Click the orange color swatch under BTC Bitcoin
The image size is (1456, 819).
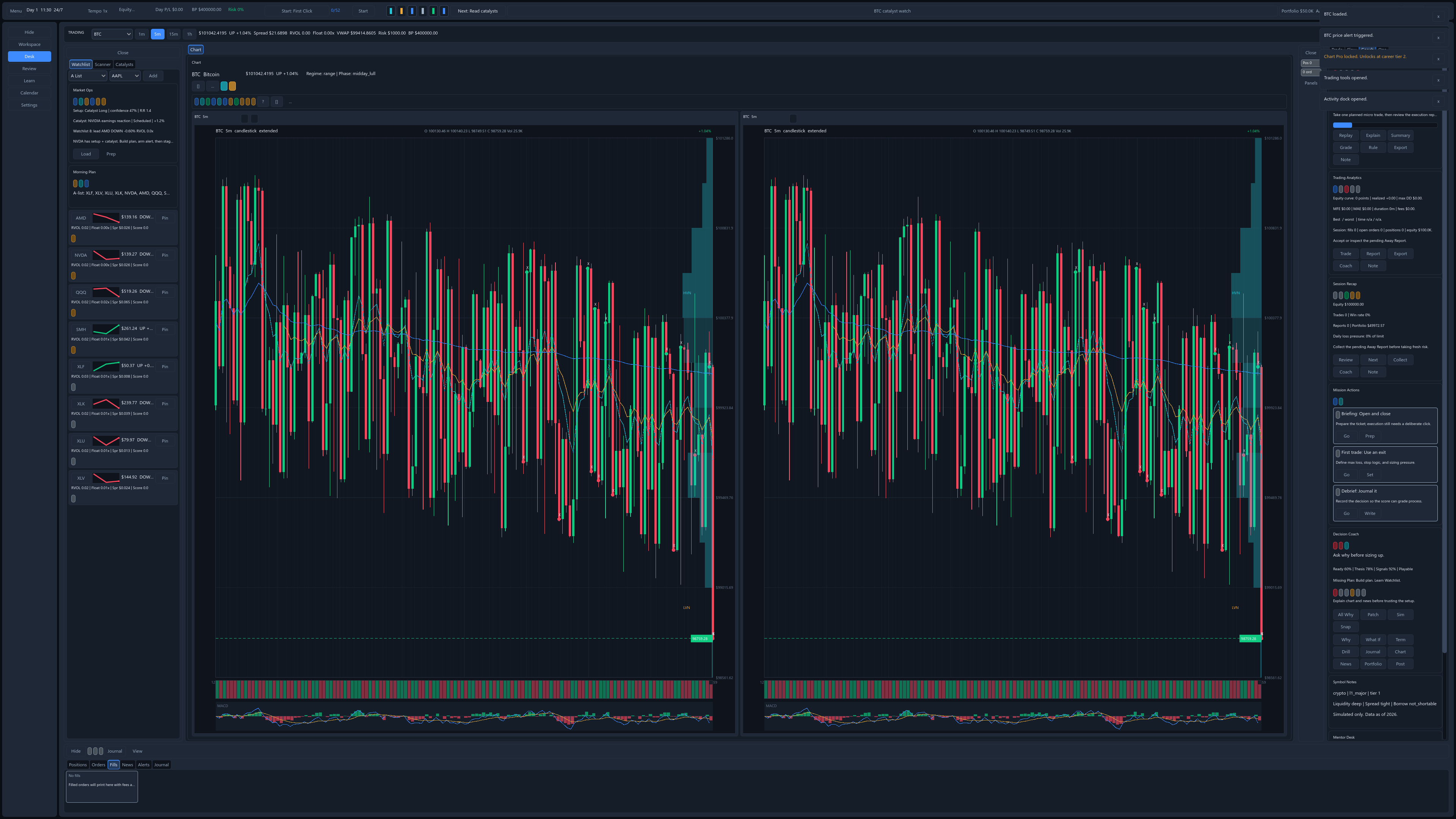232,86
